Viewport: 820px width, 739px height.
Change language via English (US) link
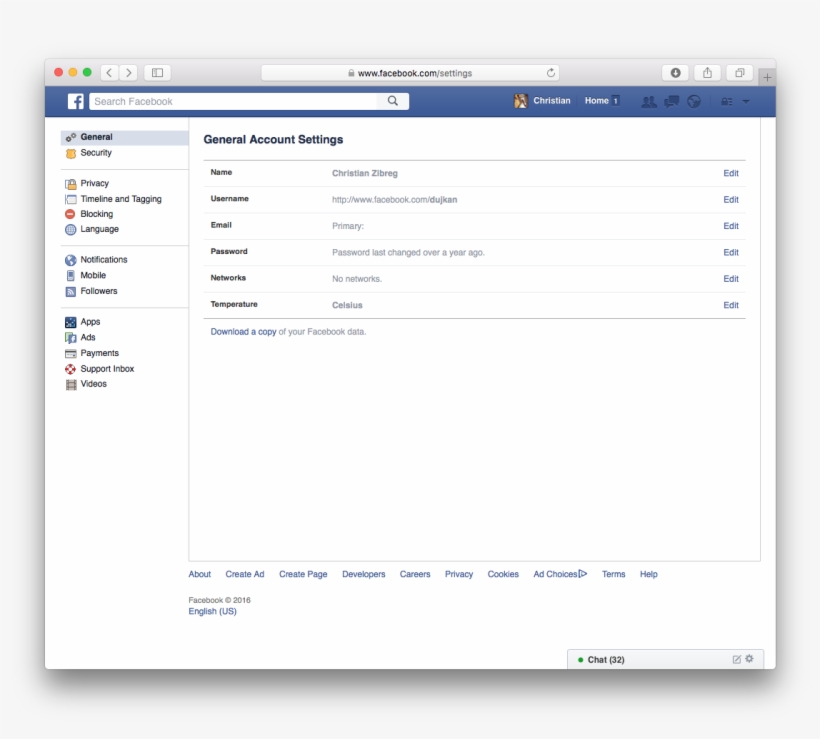click(212, 611)
